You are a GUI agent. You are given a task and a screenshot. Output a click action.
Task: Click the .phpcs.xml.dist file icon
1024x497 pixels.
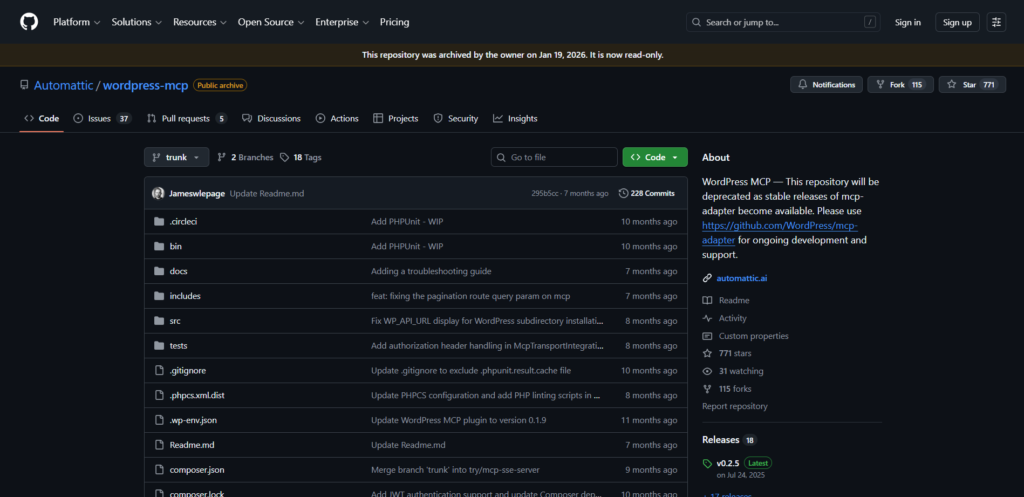point(159,395)
